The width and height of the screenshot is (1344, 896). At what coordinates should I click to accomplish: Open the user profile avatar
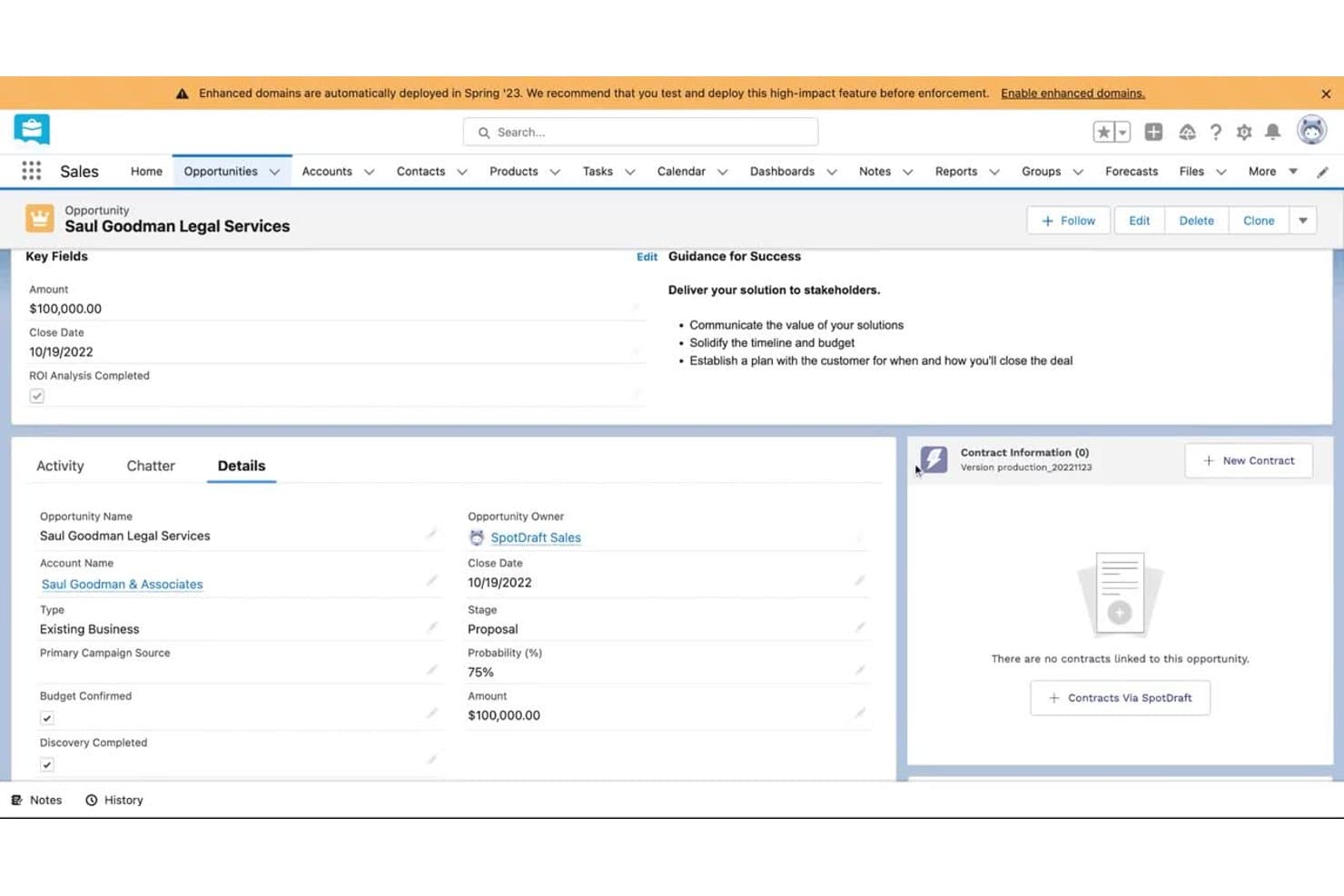coord(1311,131)
